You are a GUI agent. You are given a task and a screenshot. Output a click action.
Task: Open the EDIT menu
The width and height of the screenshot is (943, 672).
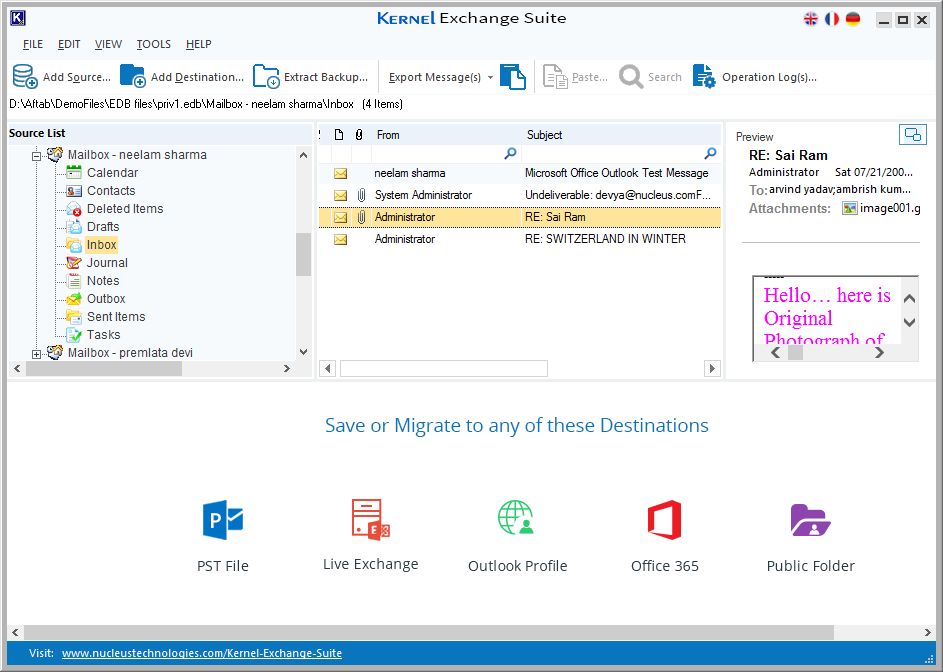69,44
